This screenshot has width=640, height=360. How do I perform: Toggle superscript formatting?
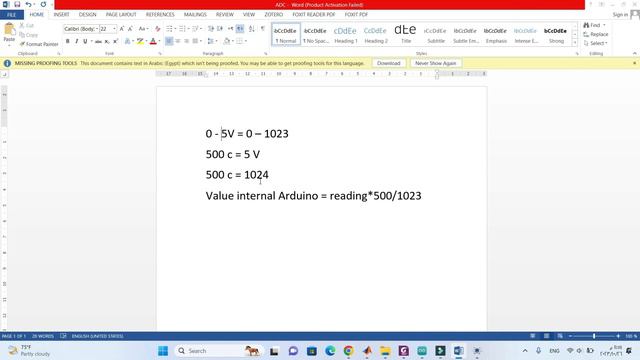tap(116, 41)
